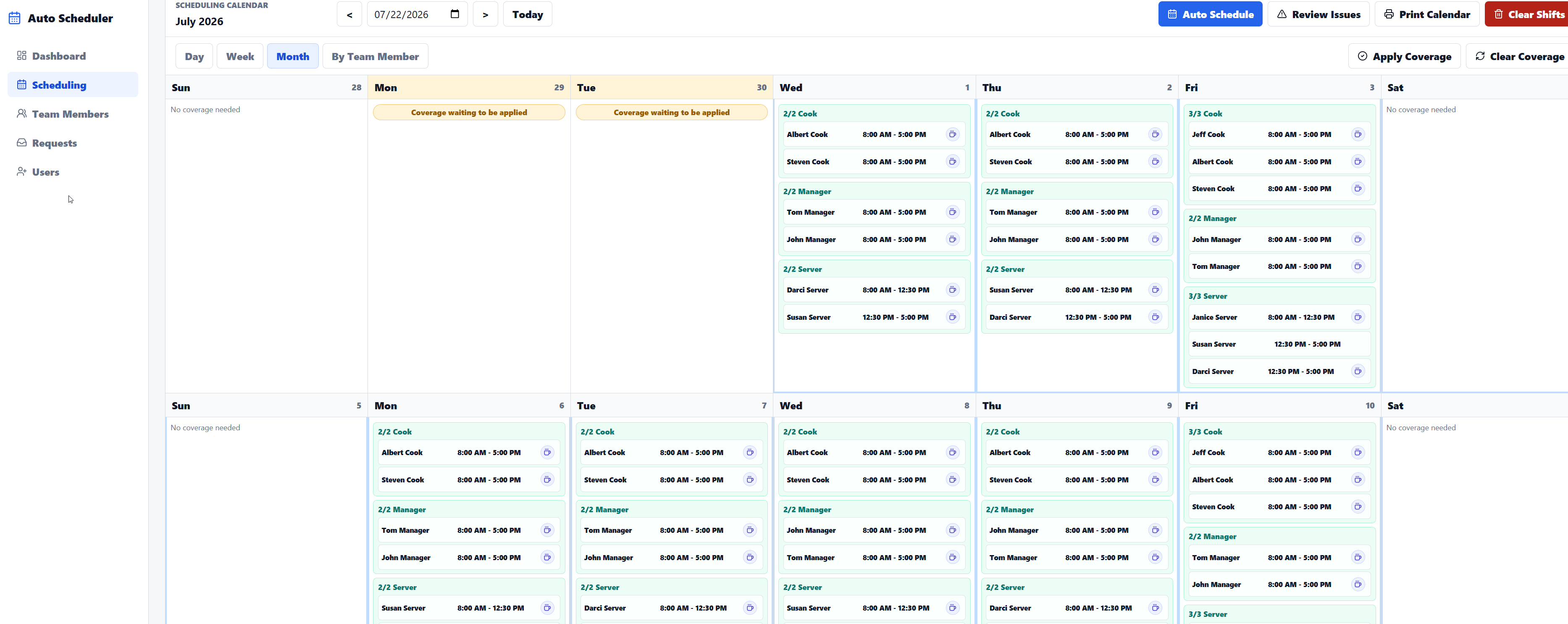This screenshot has width=1568, height=624.
Task: Click 2/2 Manager header on Tue 7
Action: click(x=604, y=510)
